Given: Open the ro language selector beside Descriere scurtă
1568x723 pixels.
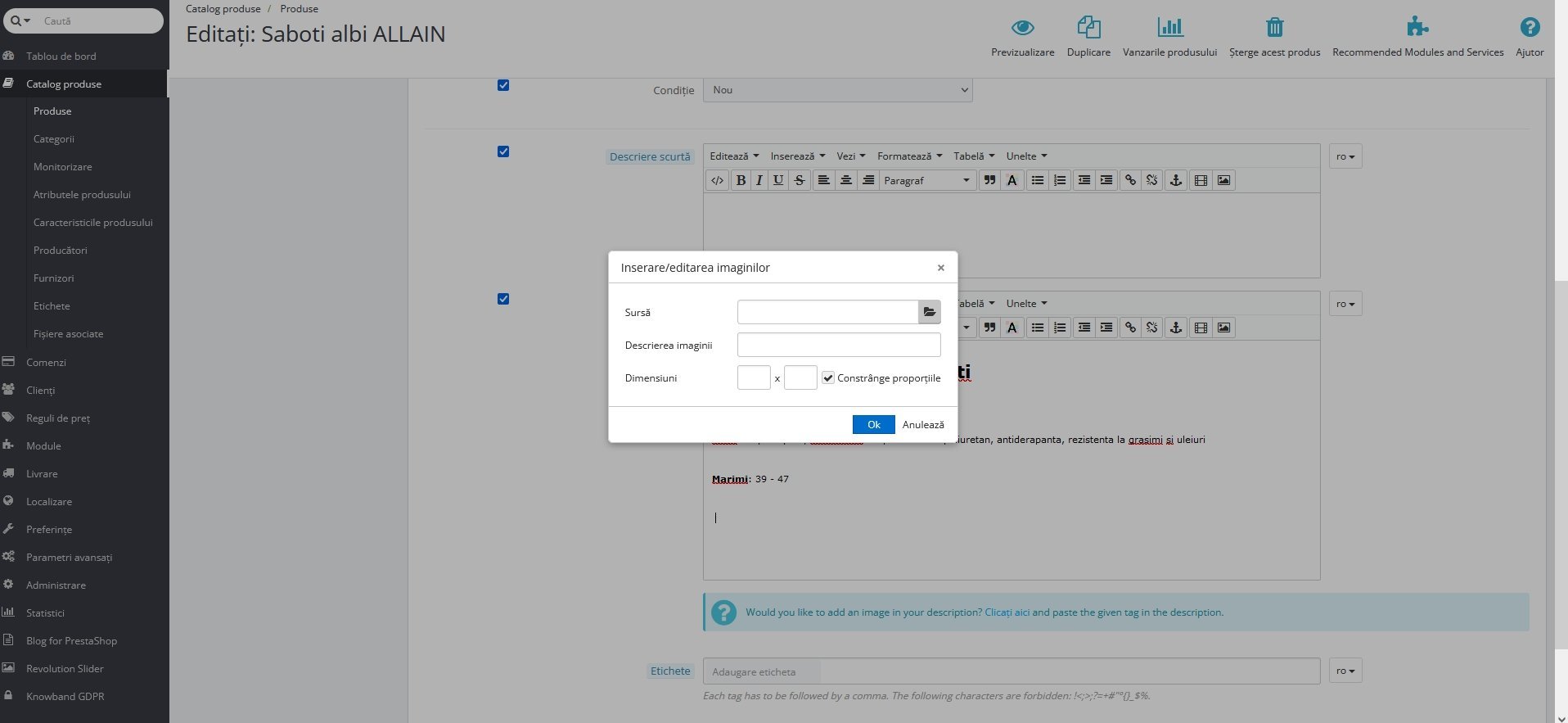Looking at the screenshot, I should 1345,156.
